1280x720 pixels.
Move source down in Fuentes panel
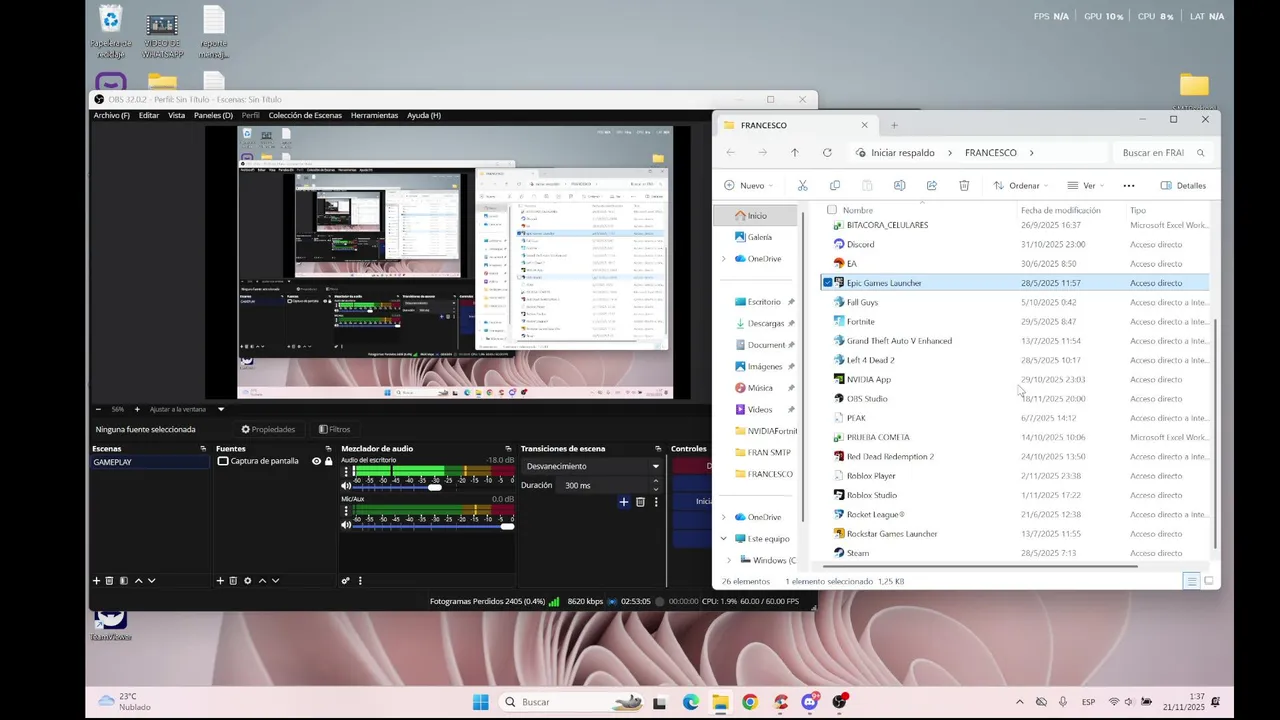[276, 581]
